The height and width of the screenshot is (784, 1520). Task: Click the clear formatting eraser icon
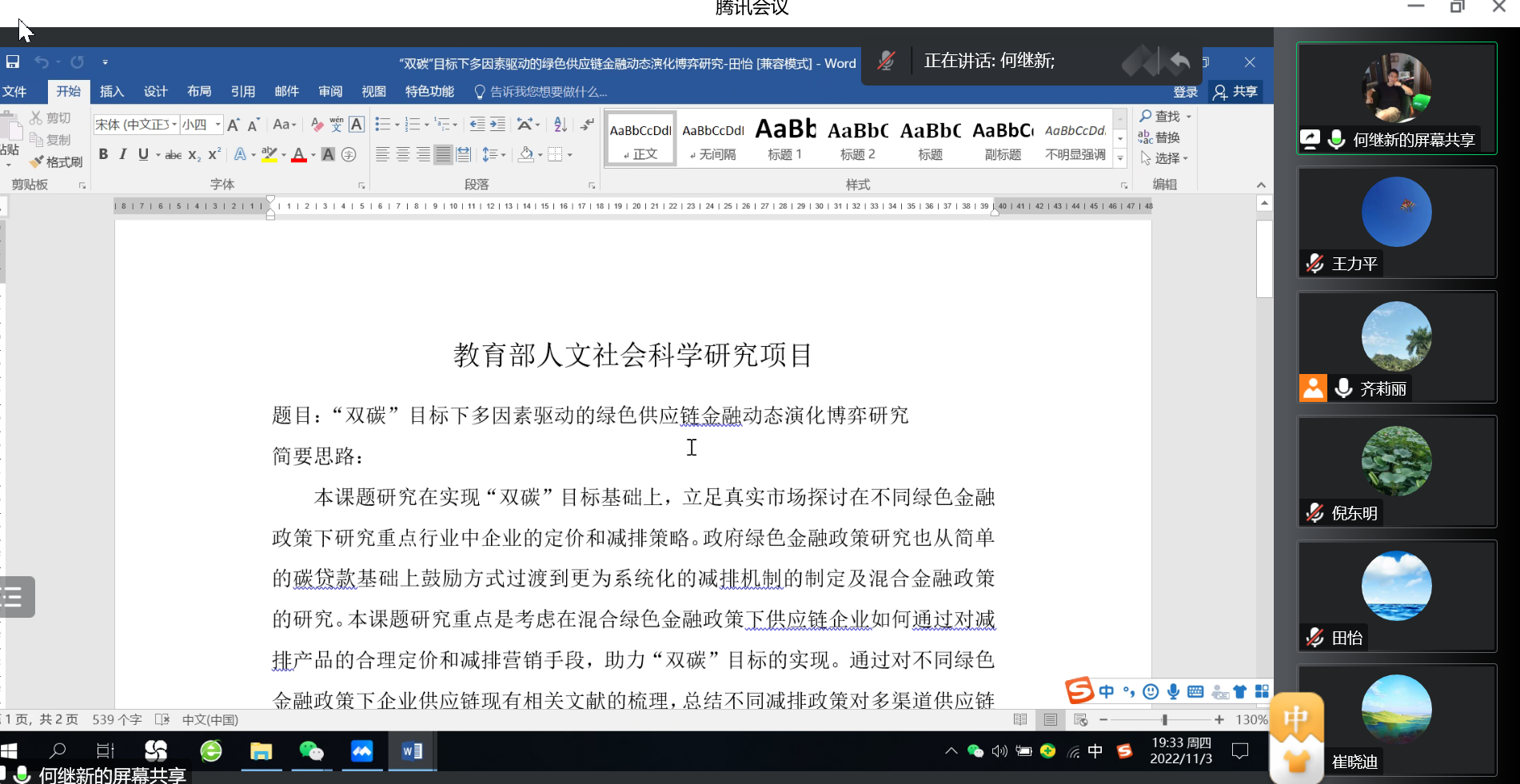pos(317,125)
